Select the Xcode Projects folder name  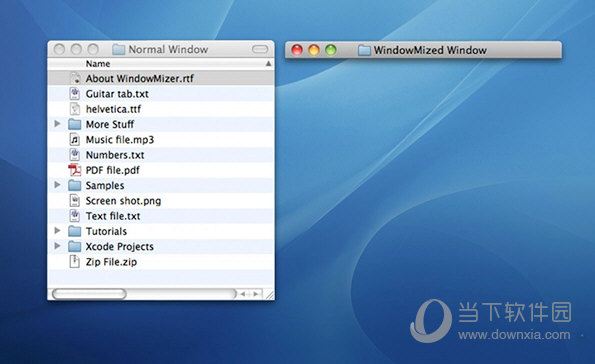tap(120, 247)
